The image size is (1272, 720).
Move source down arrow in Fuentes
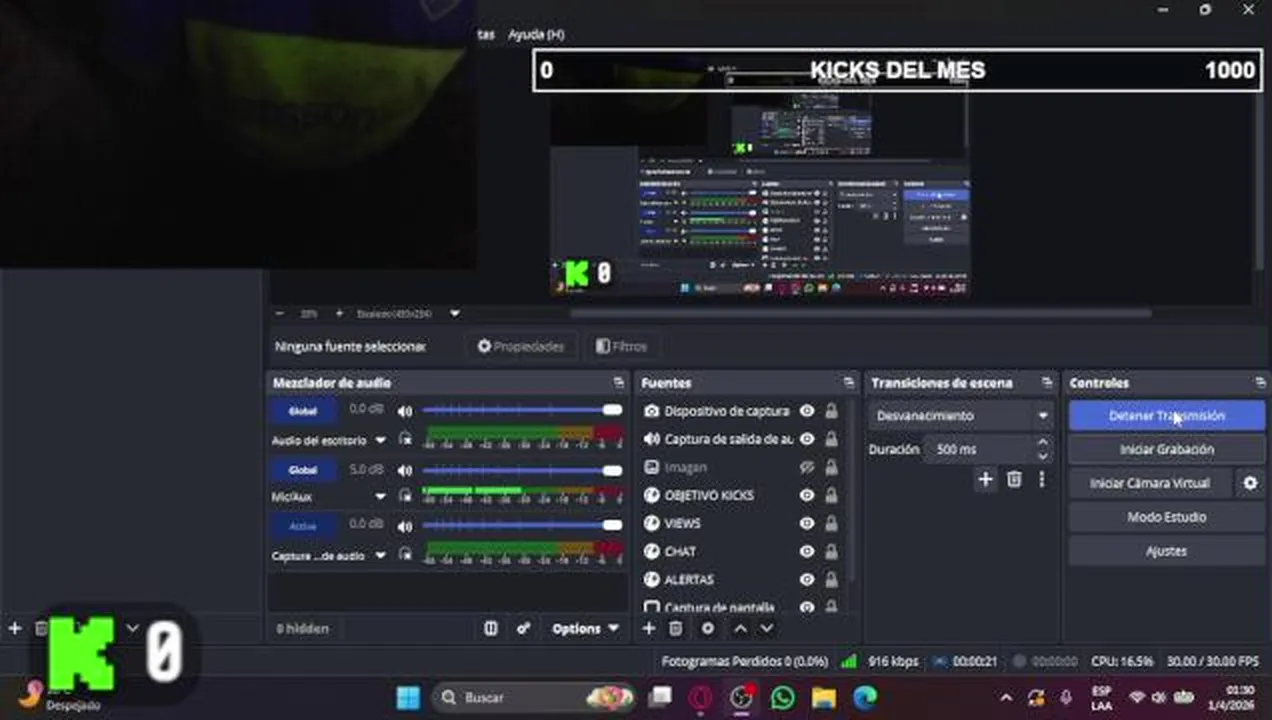pyautogui.click(x=767, y=629)
